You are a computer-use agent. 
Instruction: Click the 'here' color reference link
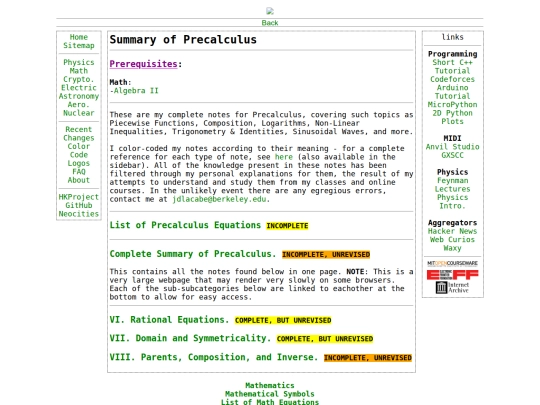click(x=283, y=157)
